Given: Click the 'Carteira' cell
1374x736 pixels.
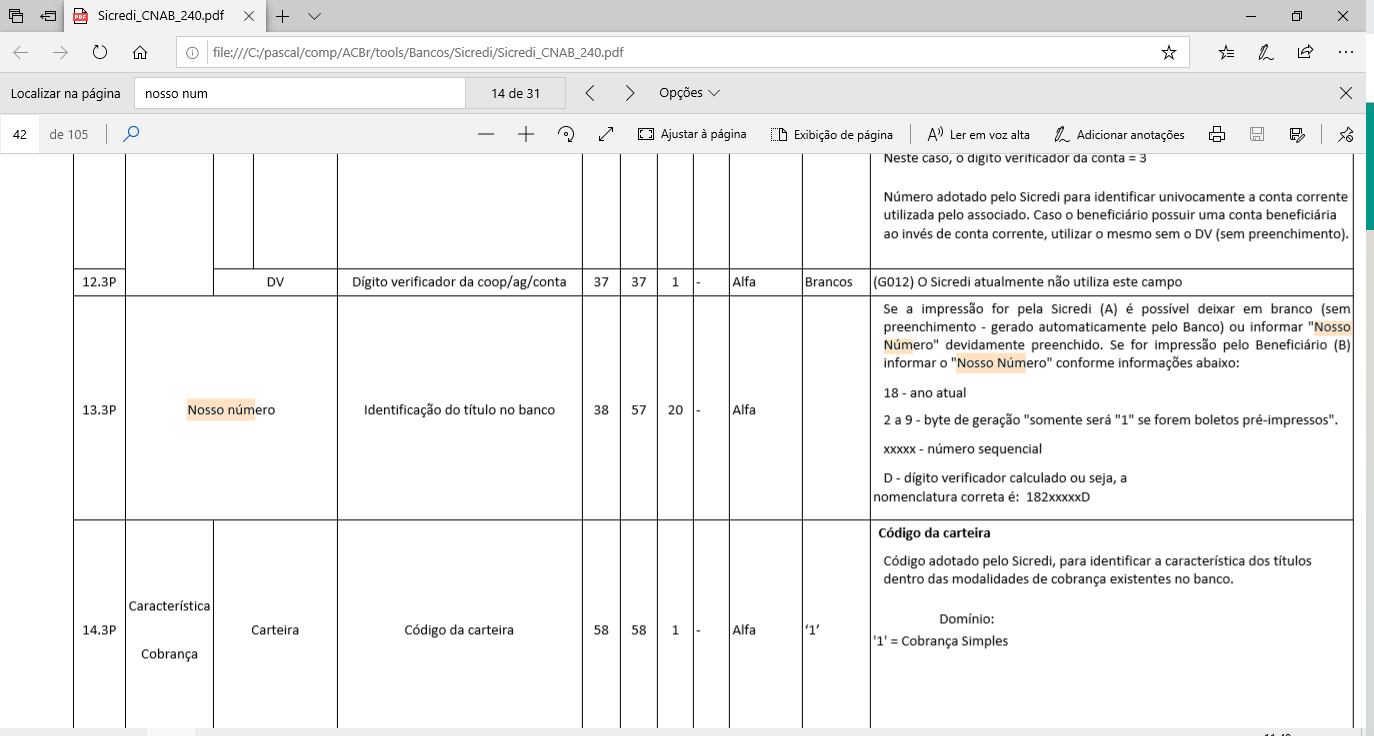Looking at the screenshot, I should pos(275,630).
